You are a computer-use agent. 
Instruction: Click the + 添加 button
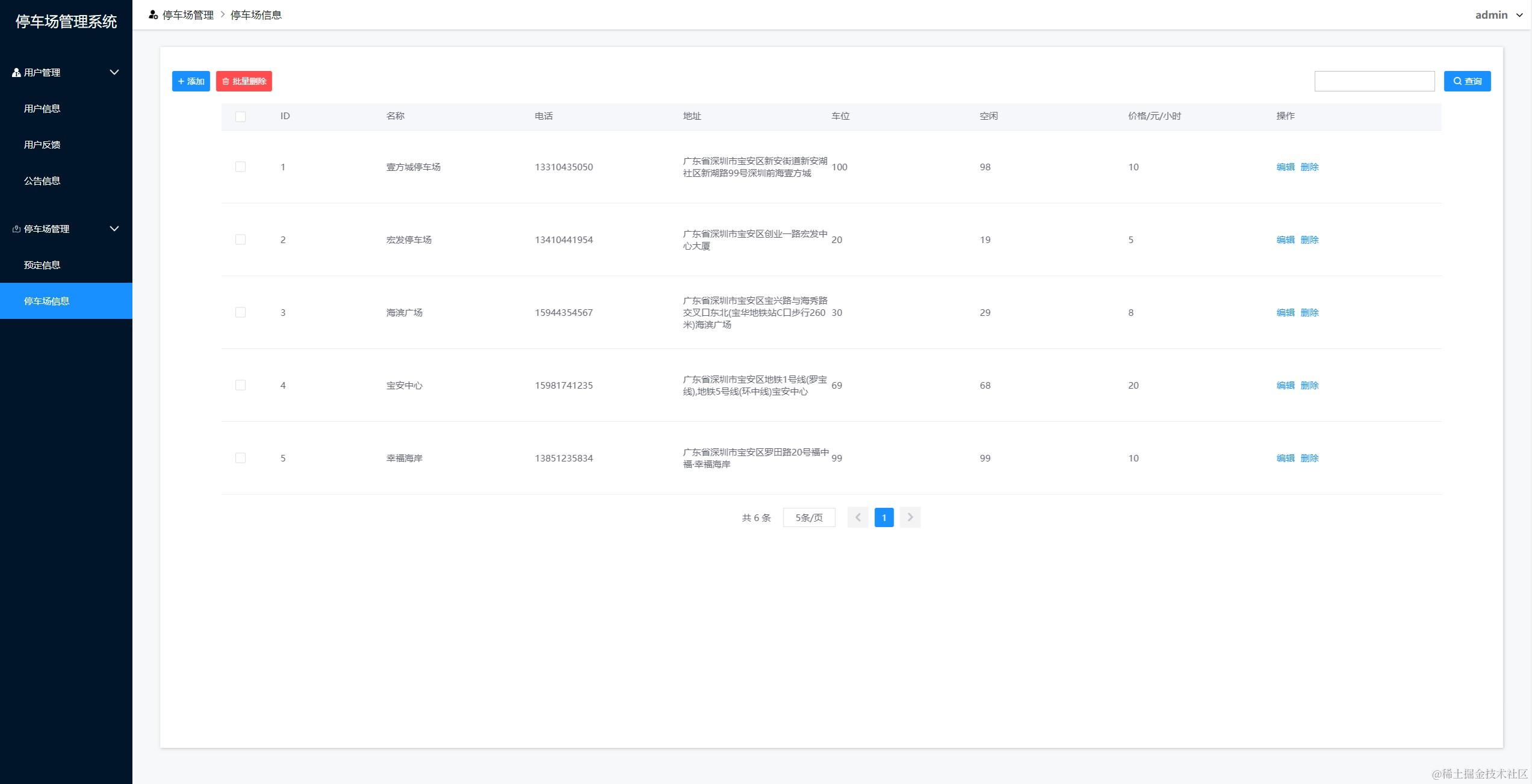[191, 81]
